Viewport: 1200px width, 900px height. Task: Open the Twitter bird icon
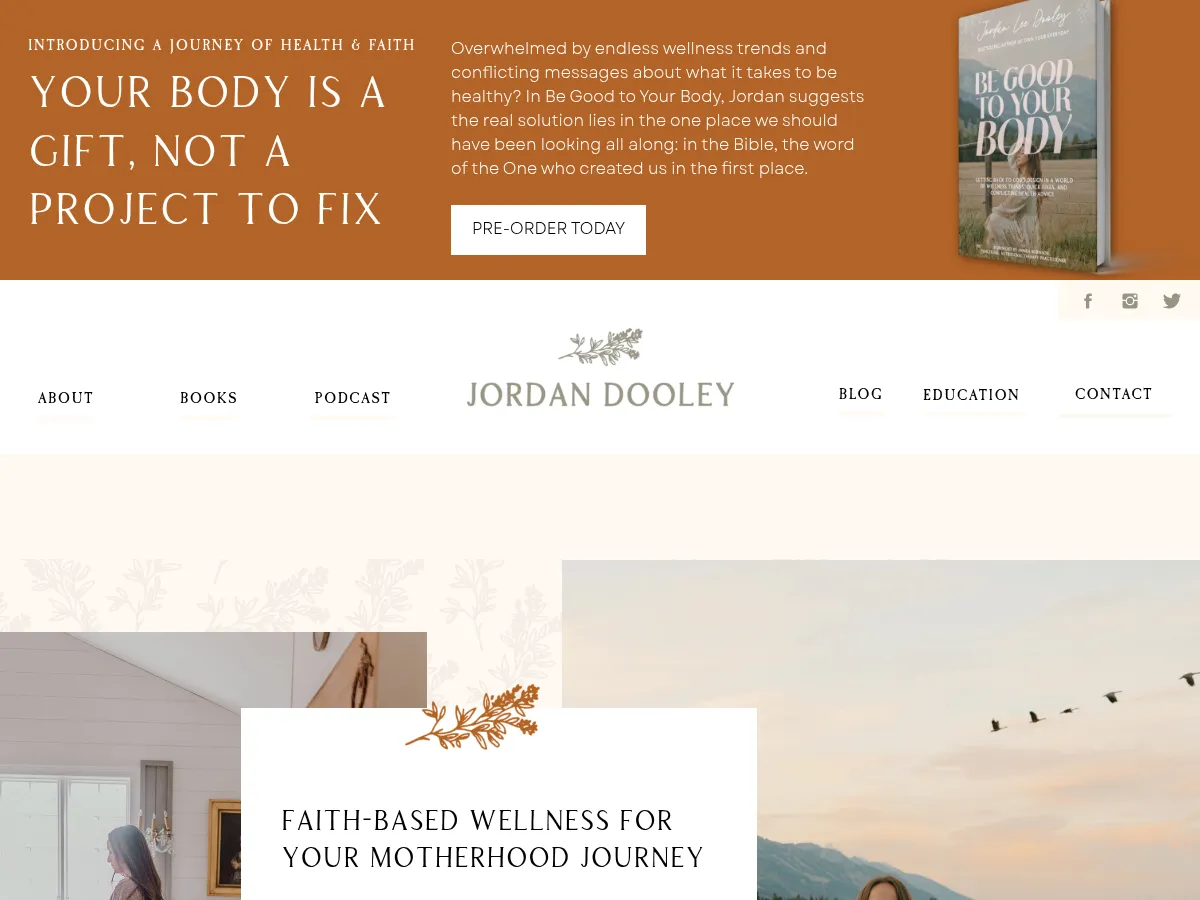click(1172, 301)
